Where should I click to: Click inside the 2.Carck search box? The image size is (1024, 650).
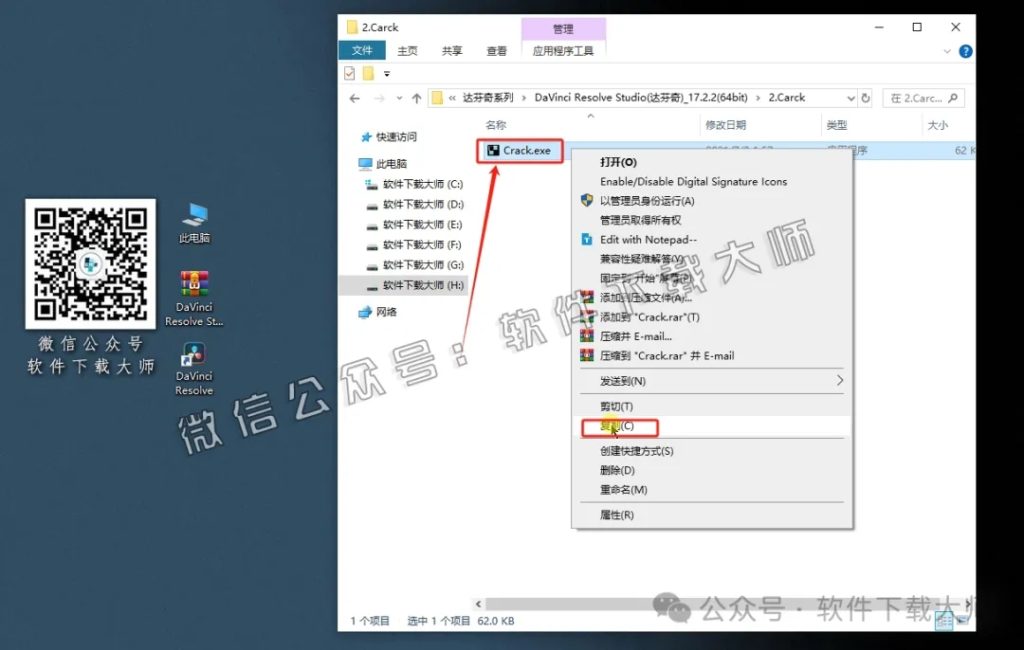[922, 98]
